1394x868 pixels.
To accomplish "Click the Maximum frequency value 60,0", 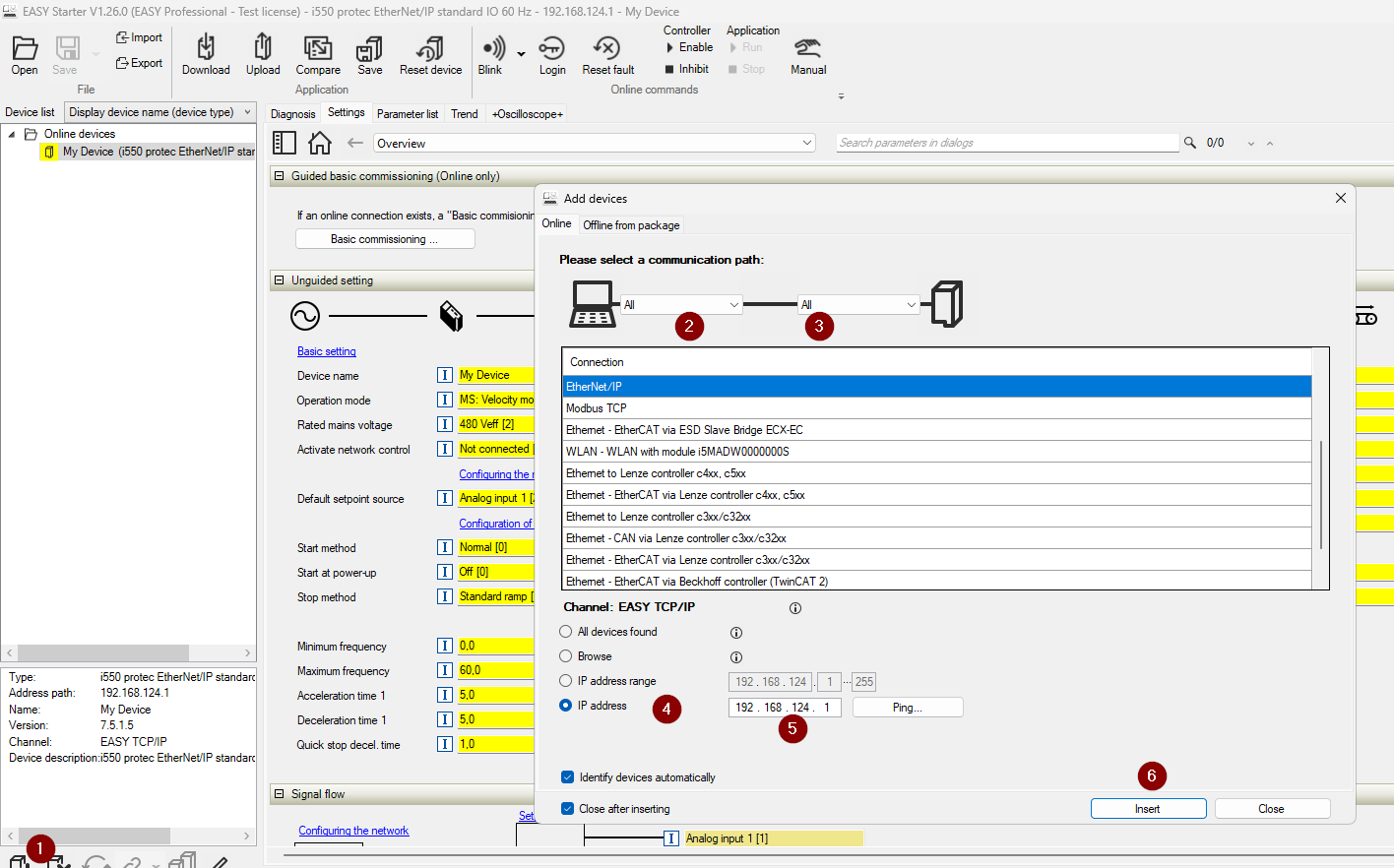I will [495, 670].
